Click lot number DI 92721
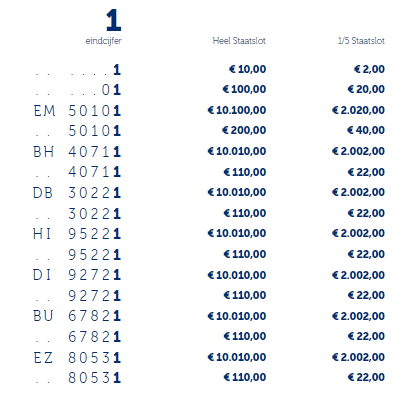Image resolution: width=408 pixels, height=395 pixels. pyautogui.click(x=77, y=275)
